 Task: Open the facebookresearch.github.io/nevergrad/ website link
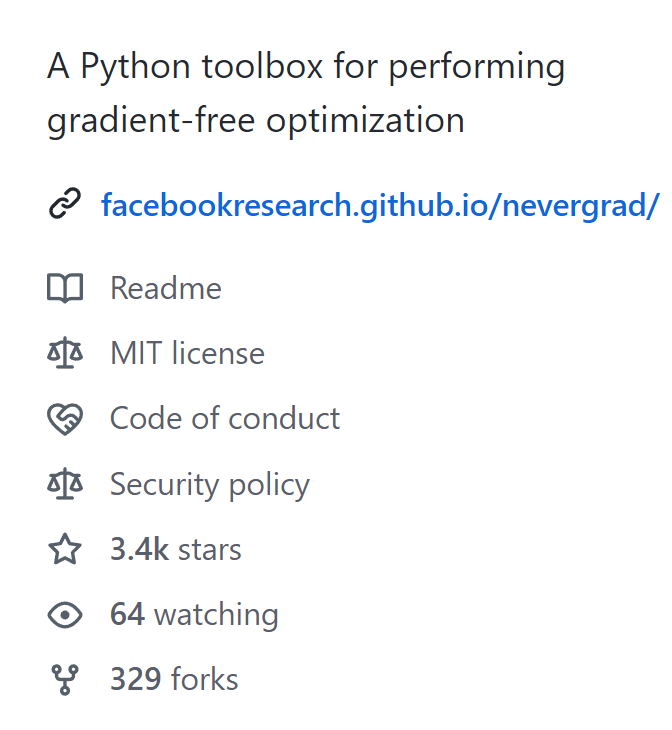[x=380, y=205]
